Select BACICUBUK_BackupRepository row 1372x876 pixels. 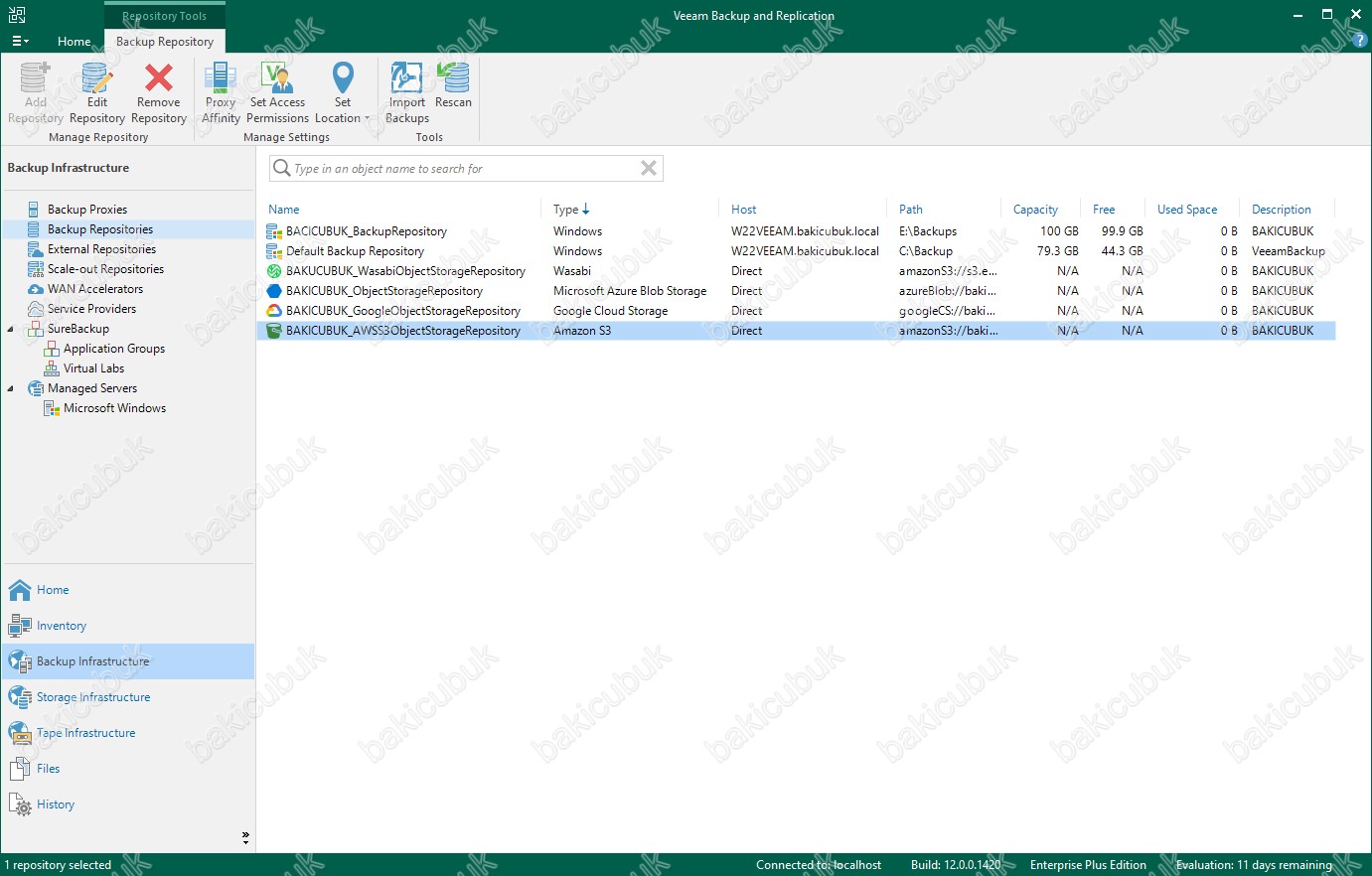pos(796,231)
